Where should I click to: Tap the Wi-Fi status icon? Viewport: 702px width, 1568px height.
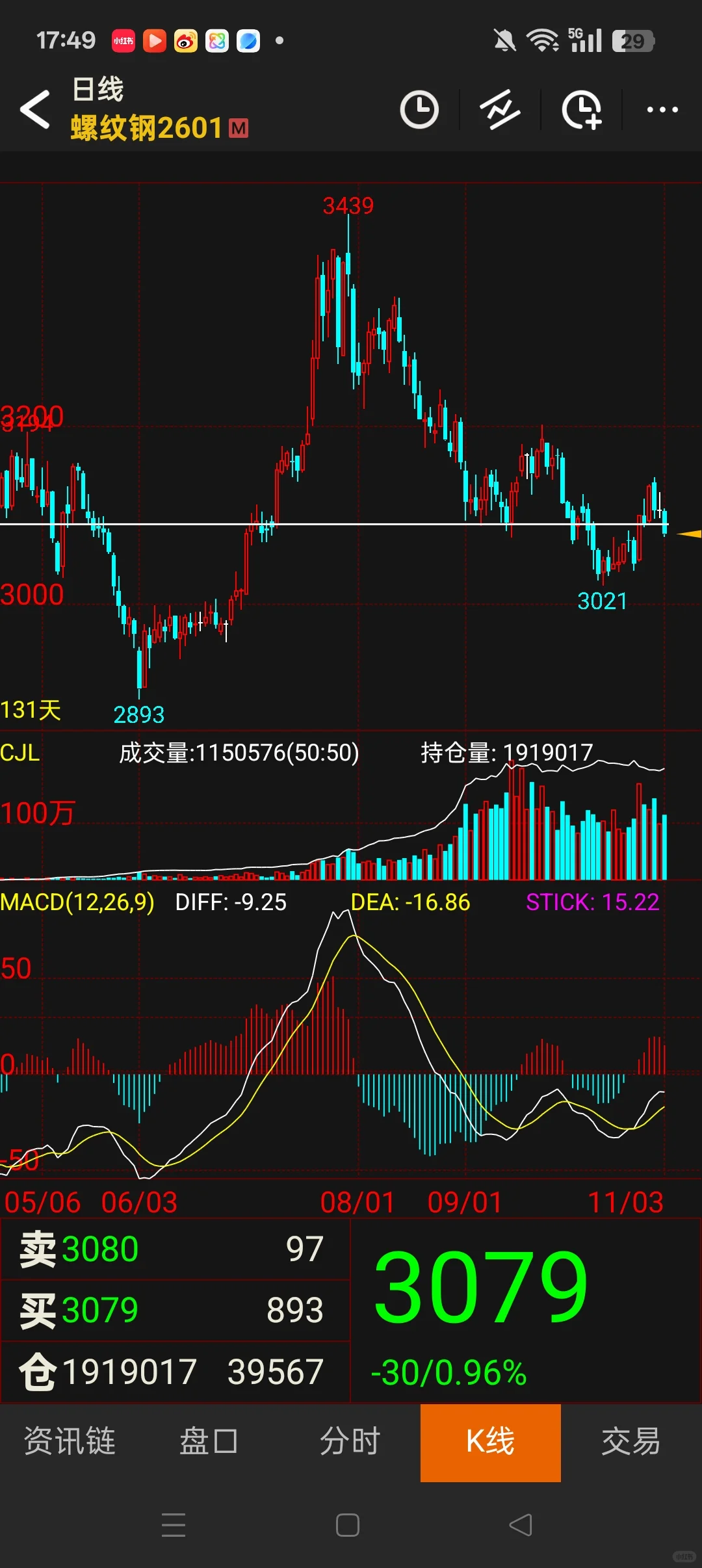(543, 41)
